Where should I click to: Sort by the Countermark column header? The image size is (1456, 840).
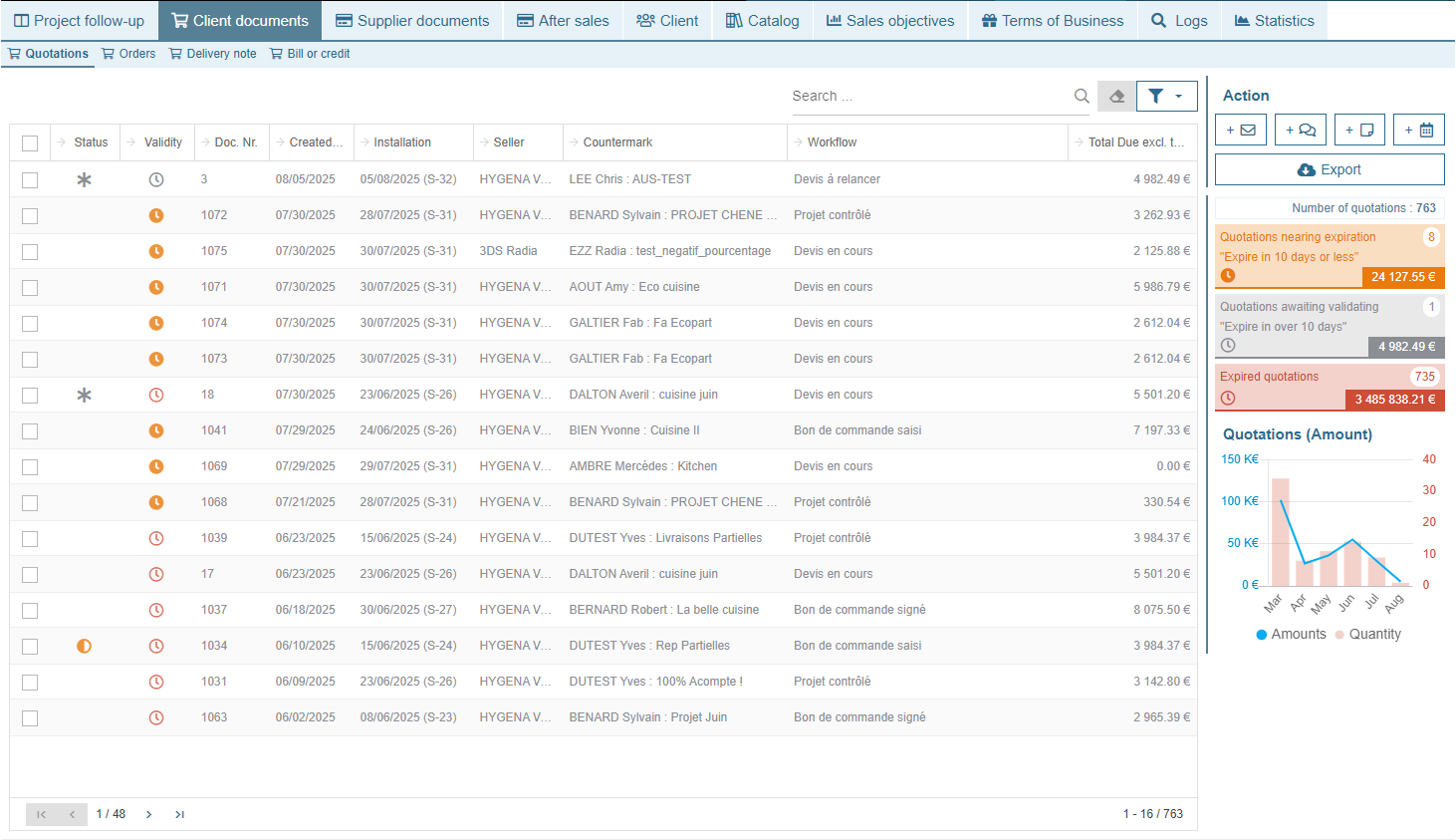coord(617,142)
